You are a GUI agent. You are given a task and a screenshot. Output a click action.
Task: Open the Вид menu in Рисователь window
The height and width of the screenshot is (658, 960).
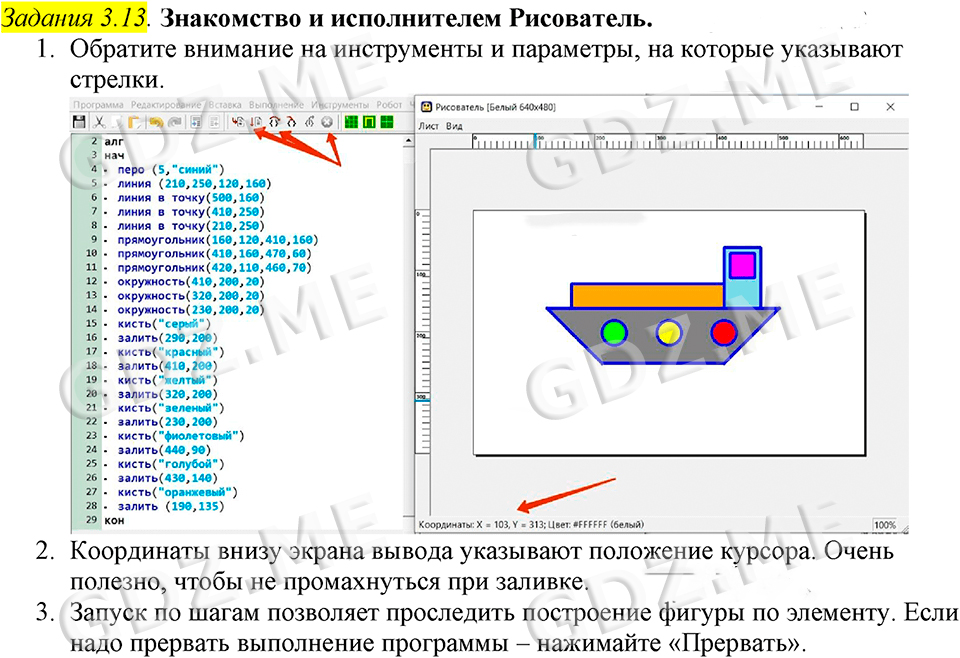pos(454,126)
